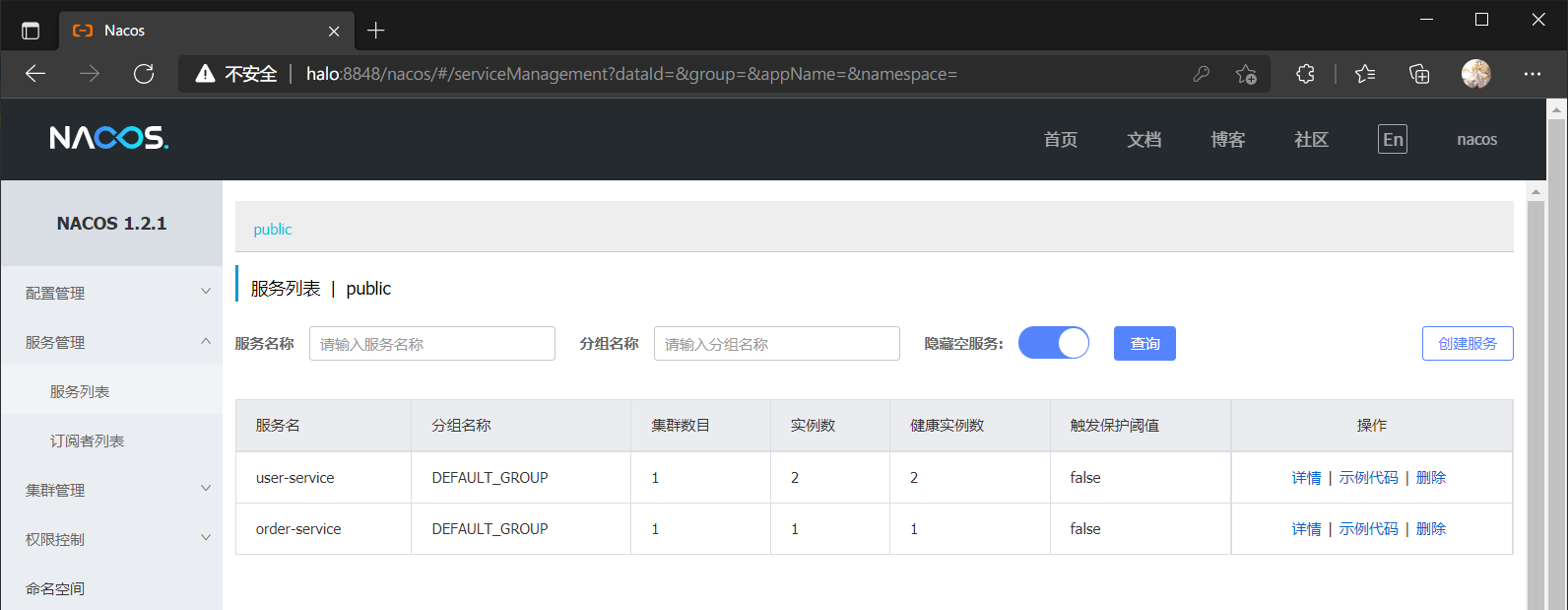
Task: Open the browser profile avatar
Action: 1475,74
